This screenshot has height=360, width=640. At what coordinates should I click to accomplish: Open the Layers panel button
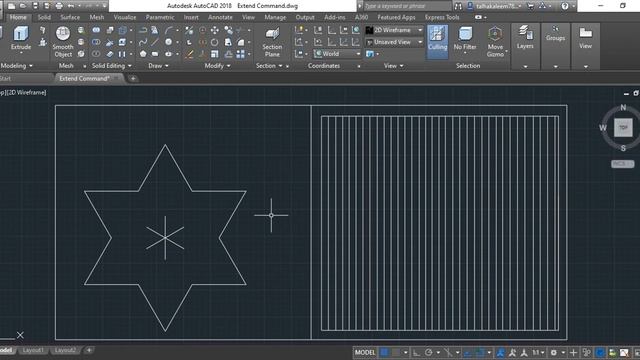tap(525, 37)
